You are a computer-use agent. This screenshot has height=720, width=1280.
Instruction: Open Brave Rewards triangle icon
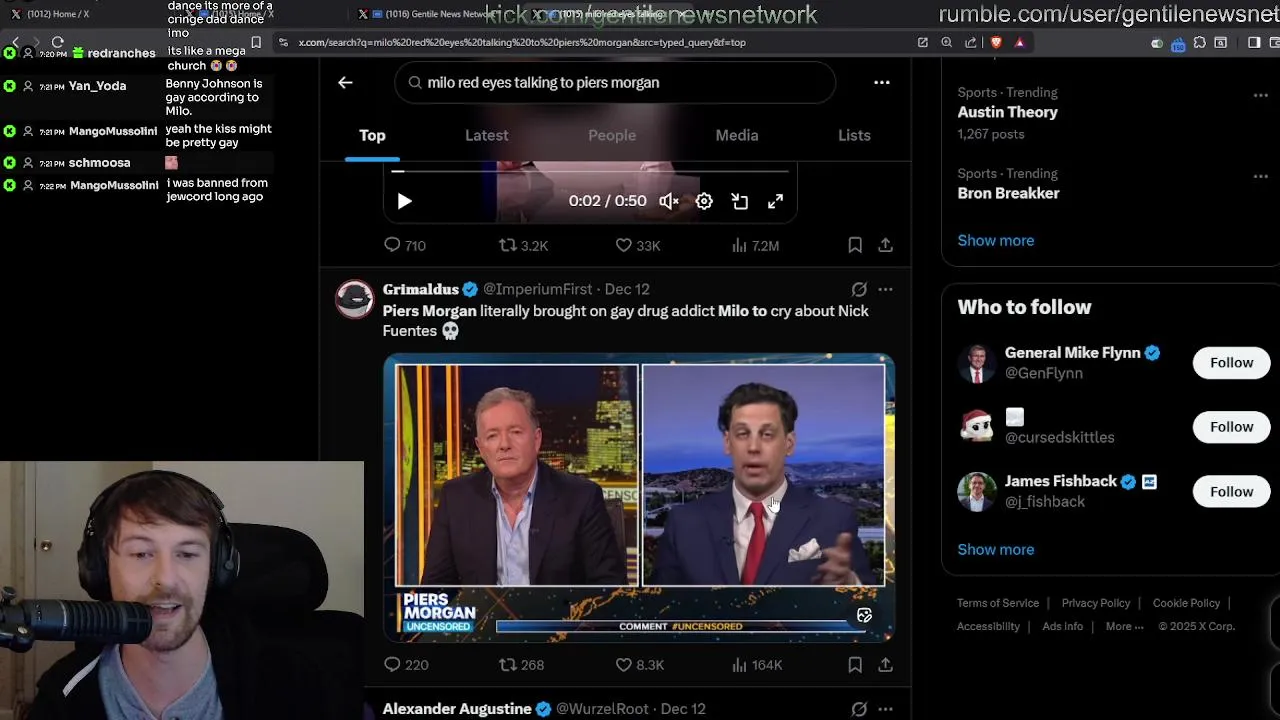[x=1020, y=42]
